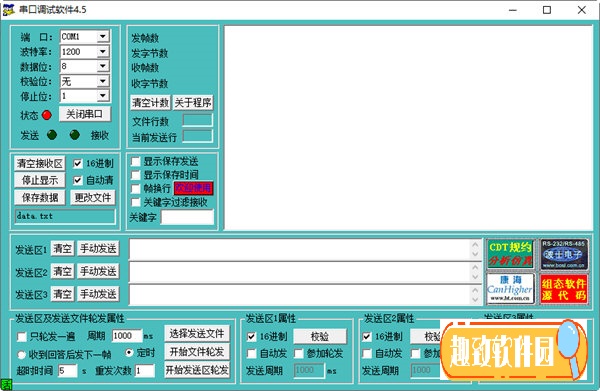
Task: Clear 发送区1 with 清空 button
Action: tap(62, 249)
